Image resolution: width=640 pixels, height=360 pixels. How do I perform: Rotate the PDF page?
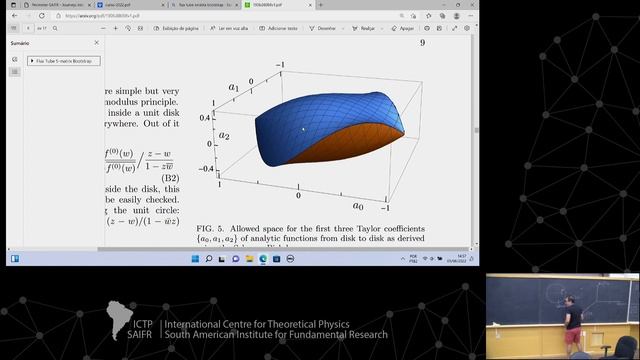(x=128, y=28)
